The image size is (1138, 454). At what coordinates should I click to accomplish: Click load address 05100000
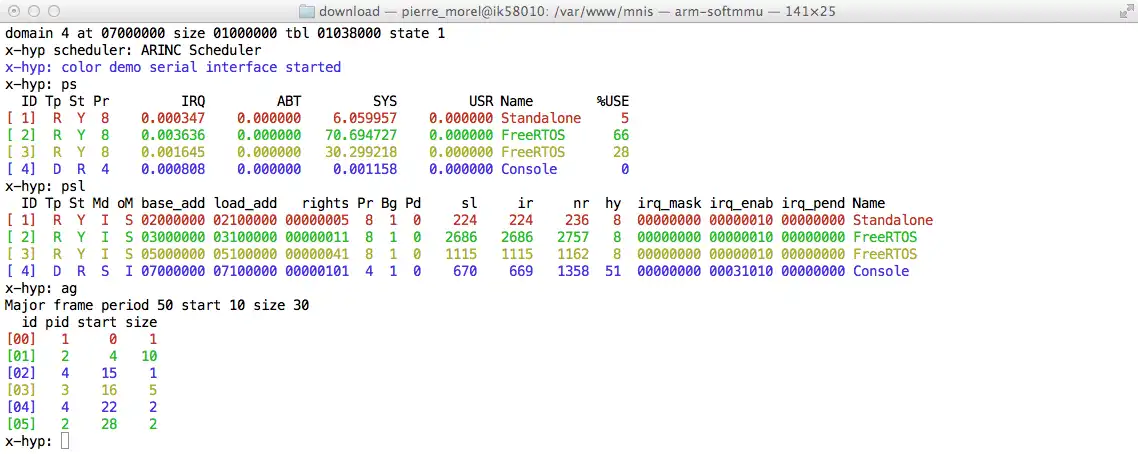tap(245, 254)
